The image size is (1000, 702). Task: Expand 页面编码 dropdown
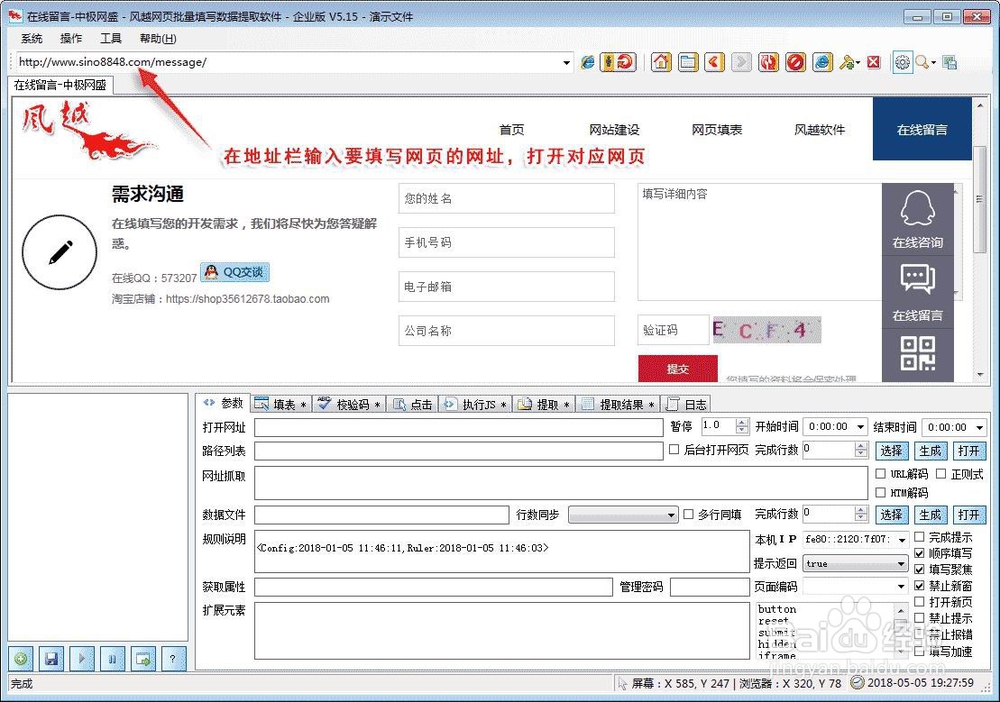point(901,587)
